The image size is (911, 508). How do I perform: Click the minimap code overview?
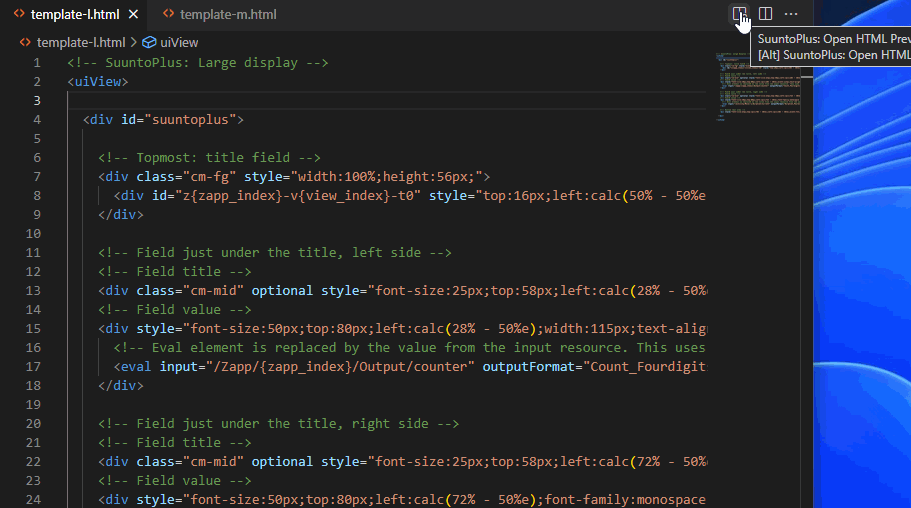[758, 86]
